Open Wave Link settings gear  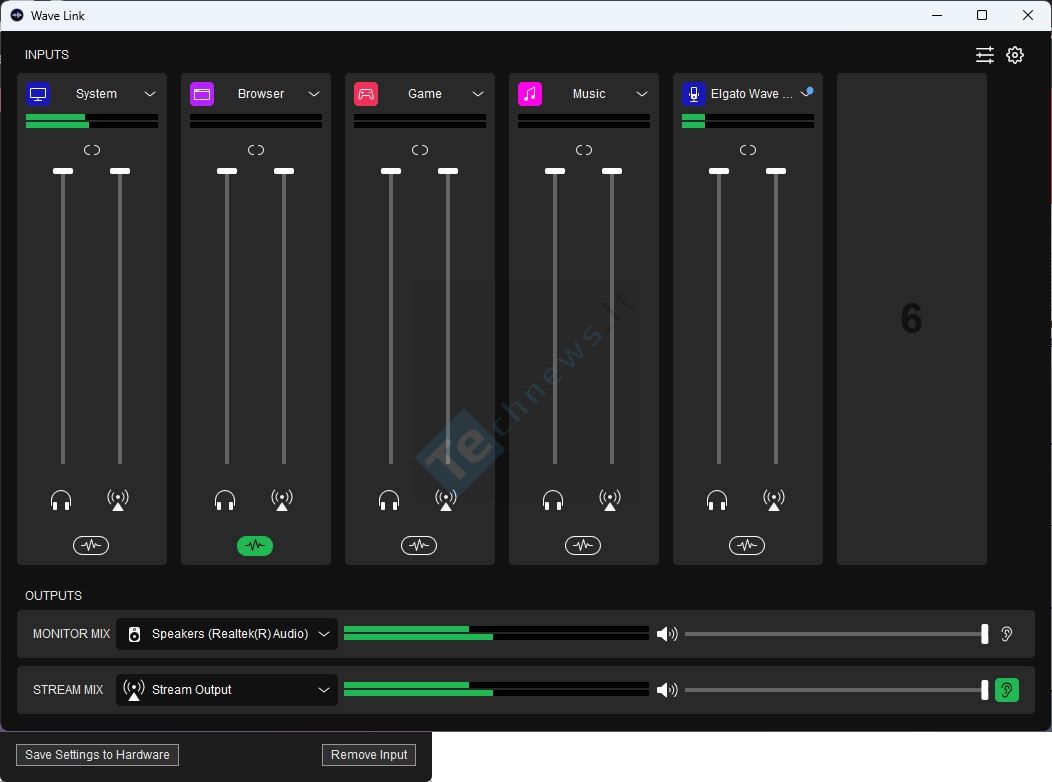(x=1015, y=55)
